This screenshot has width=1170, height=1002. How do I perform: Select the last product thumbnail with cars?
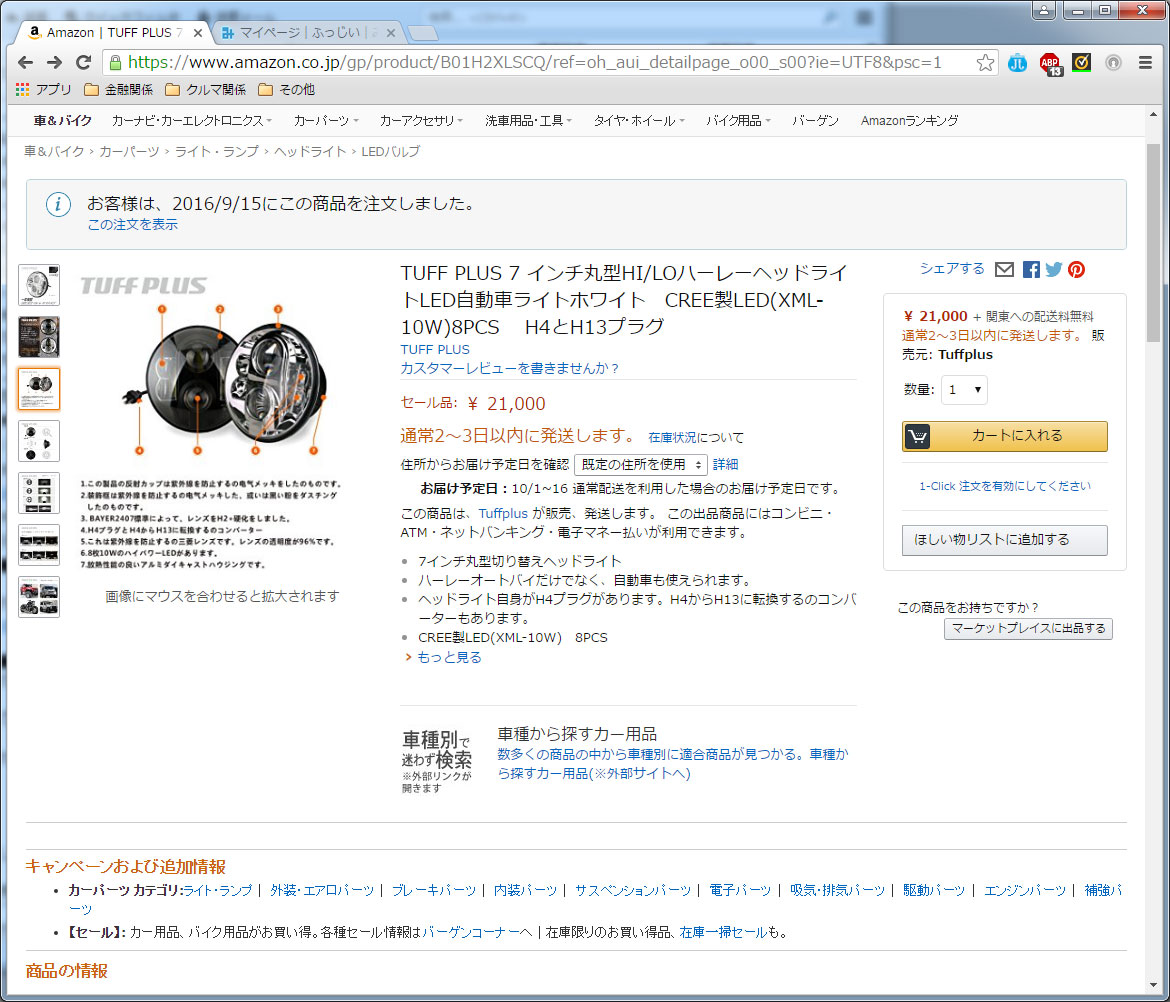(x=39, y=597)
